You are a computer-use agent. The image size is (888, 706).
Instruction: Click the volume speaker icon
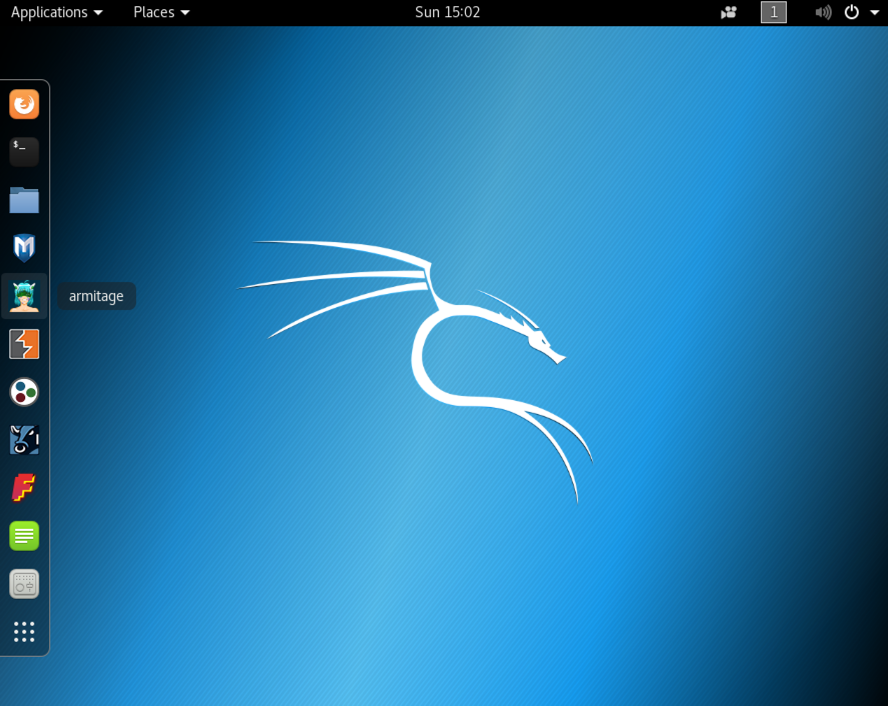point(823,12)
